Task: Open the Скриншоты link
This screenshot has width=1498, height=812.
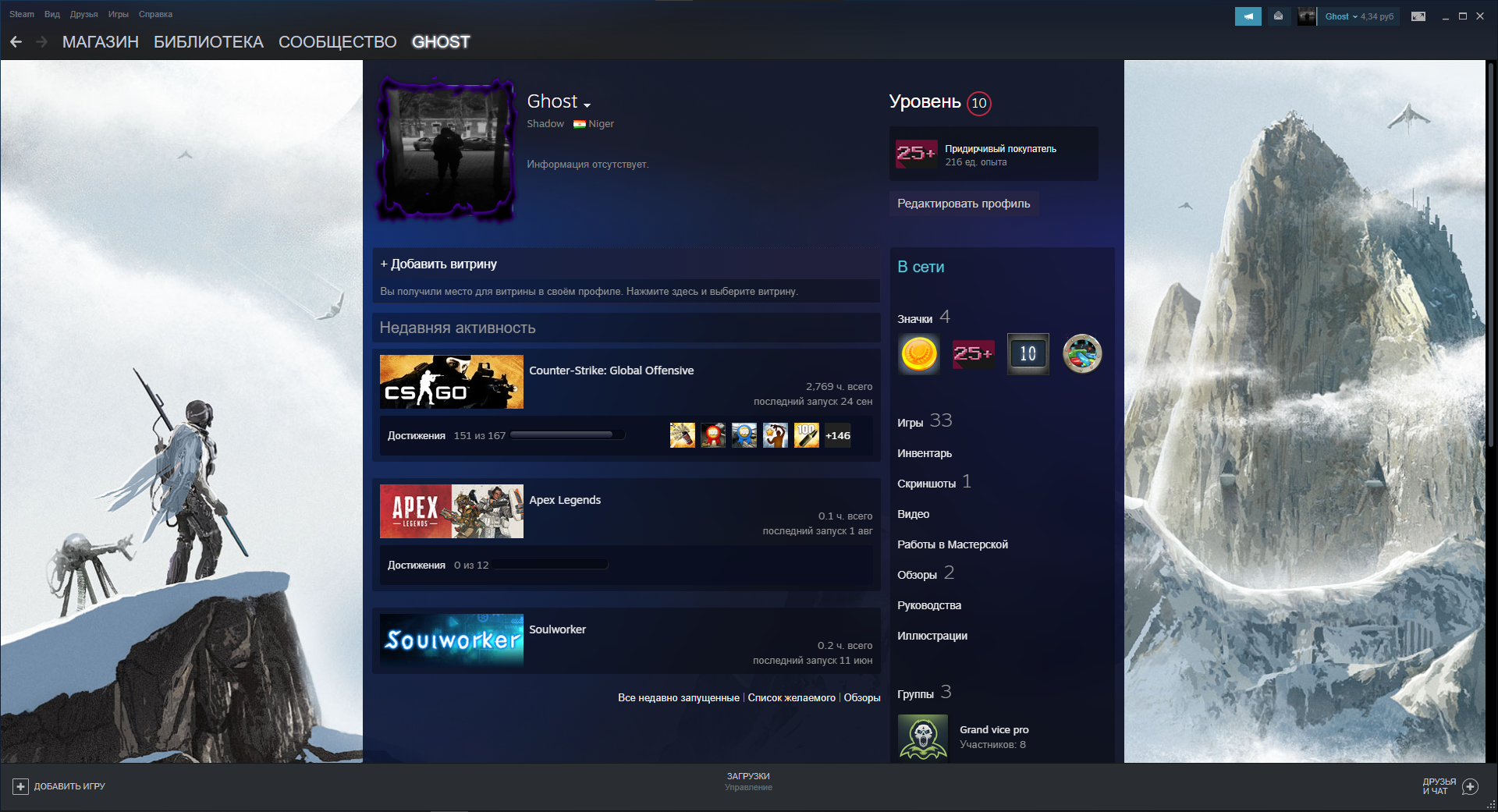Action: tap(935, 482)
